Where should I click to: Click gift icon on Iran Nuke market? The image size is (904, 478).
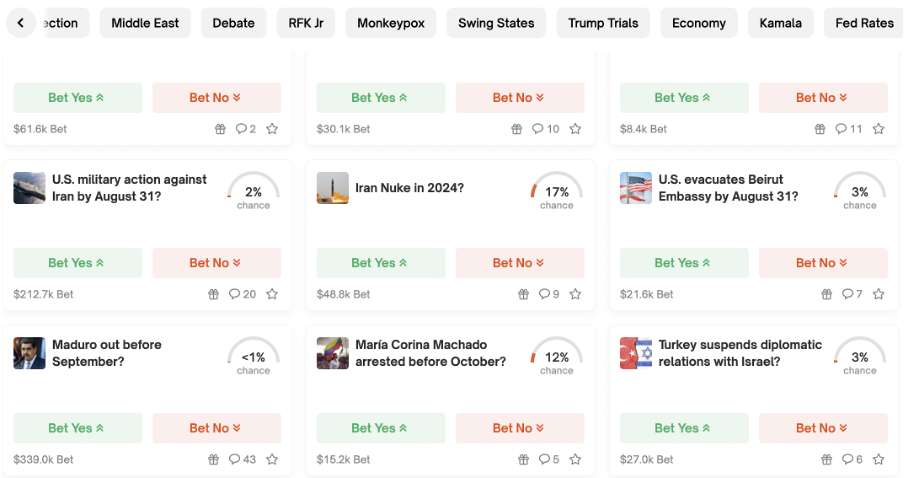coord(523,295)
